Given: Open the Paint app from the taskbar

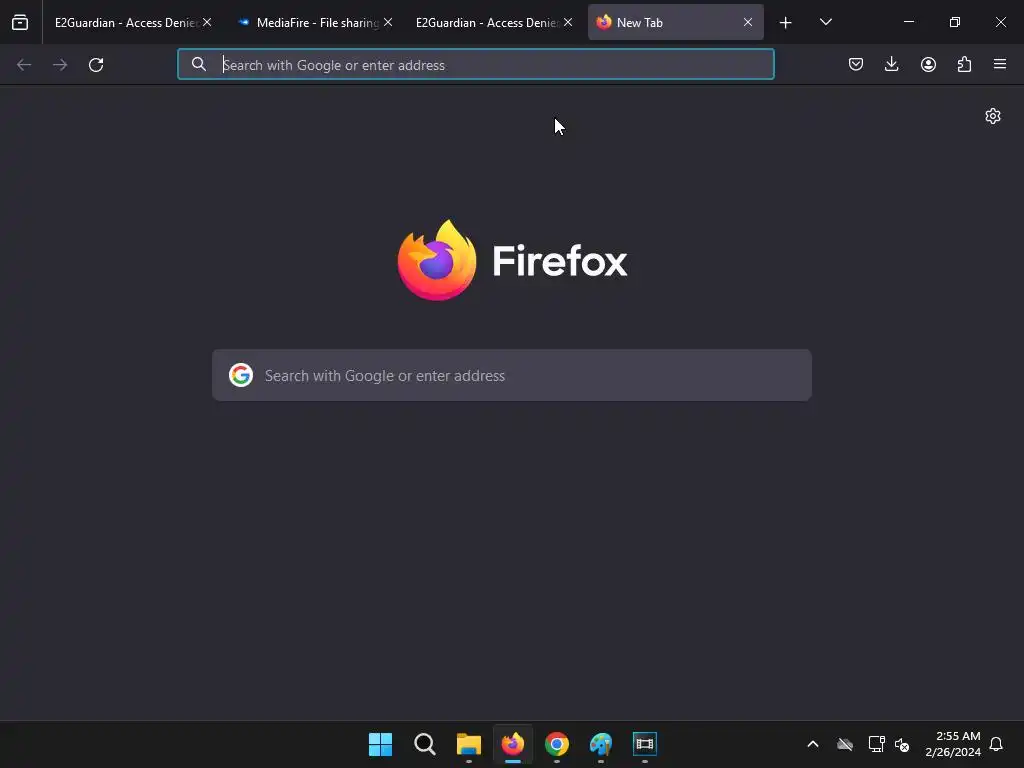Looking at the screenshot, I should [601, 744].
